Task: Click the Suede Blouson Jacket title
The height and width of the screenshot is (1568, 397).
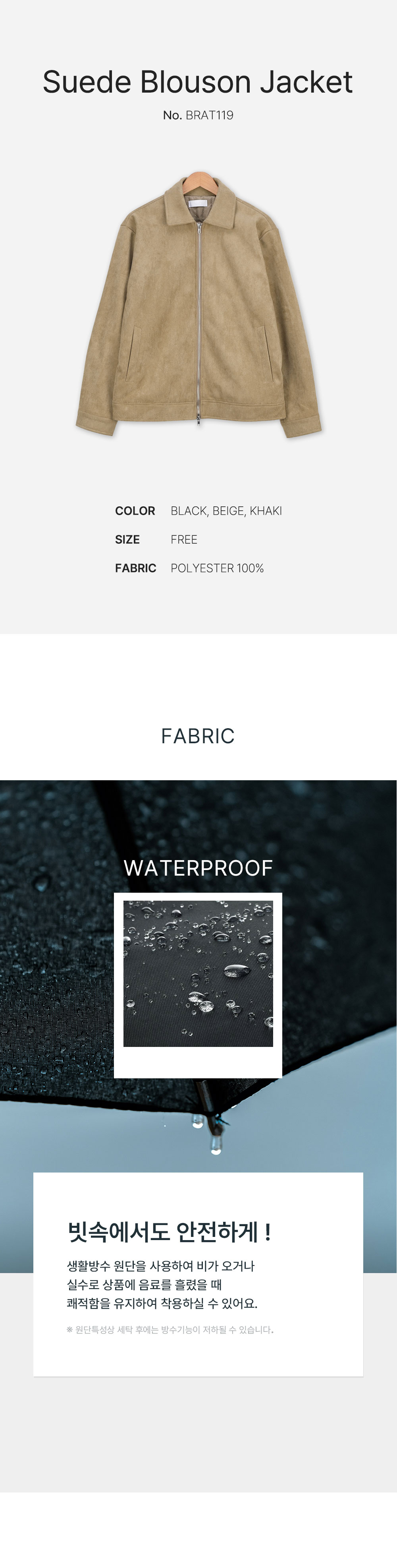Action: click(x=198, y=82)
